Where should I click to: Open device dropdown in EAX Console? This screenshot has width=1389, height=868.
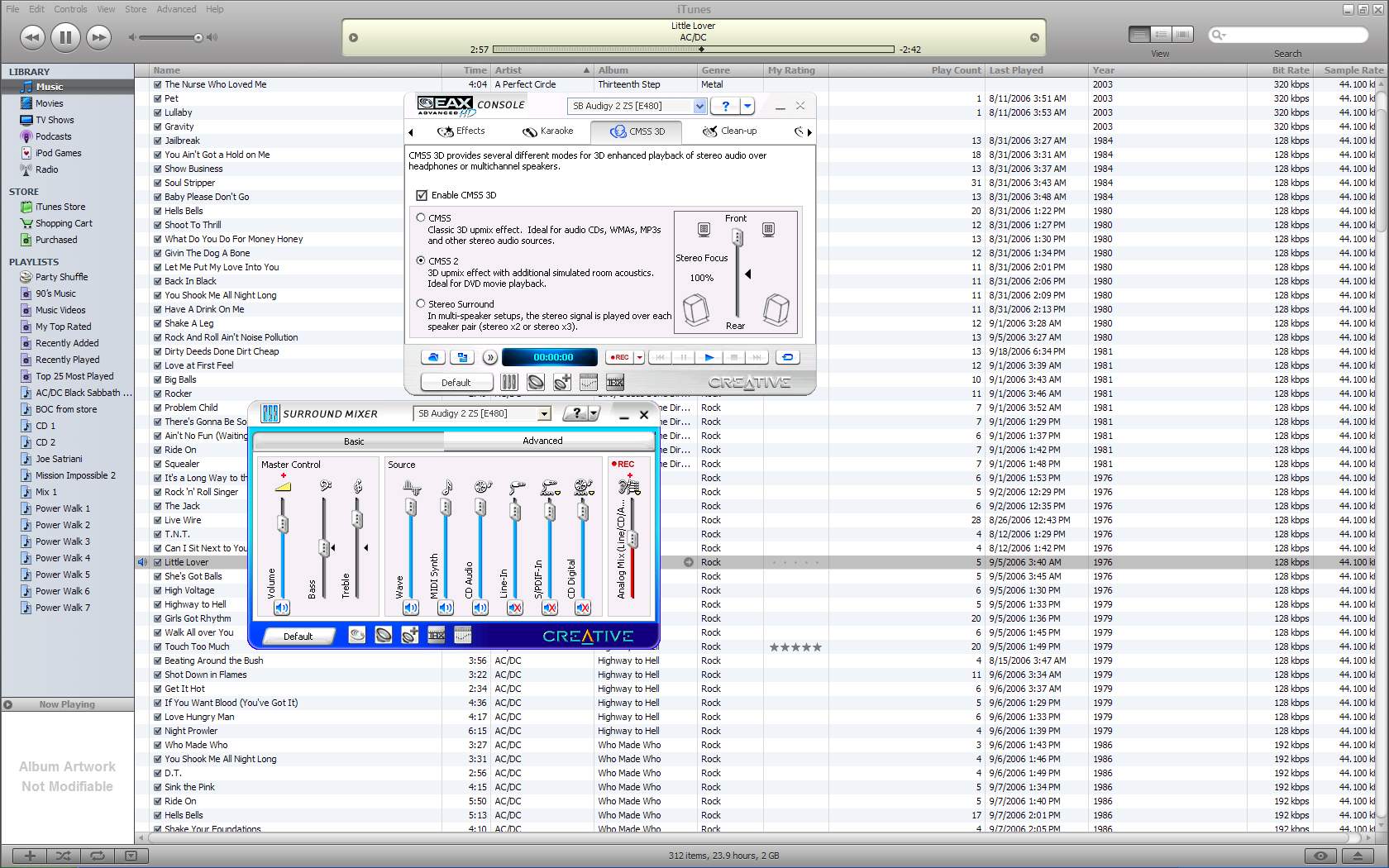pyautogui.click(x=699, y=106)
